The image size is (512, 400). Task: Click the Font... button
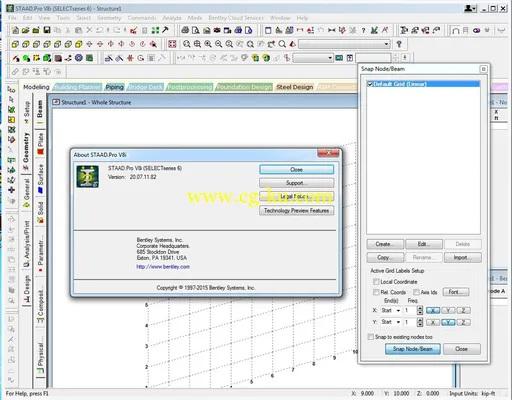pyautogui.click(x=456, y=292)
